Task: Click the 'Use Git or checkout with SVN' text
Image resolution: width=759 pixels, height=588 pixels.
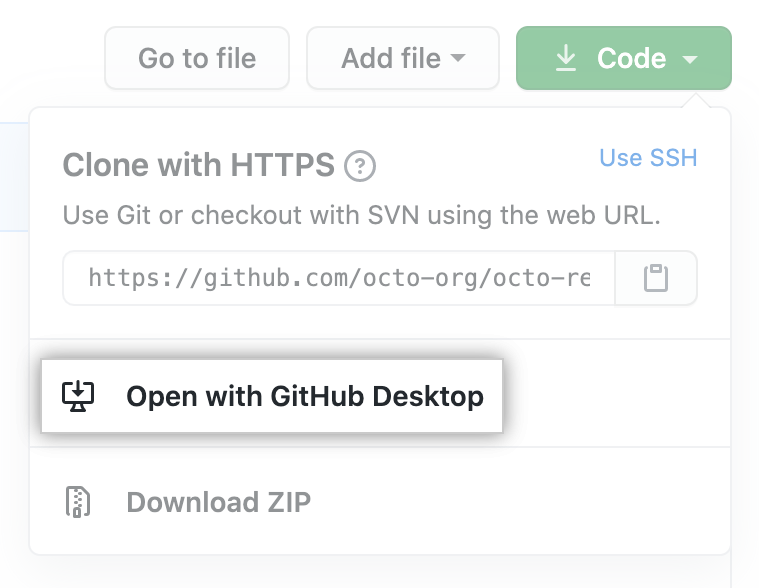Action: pyautogui.click(x=362, y=215)
